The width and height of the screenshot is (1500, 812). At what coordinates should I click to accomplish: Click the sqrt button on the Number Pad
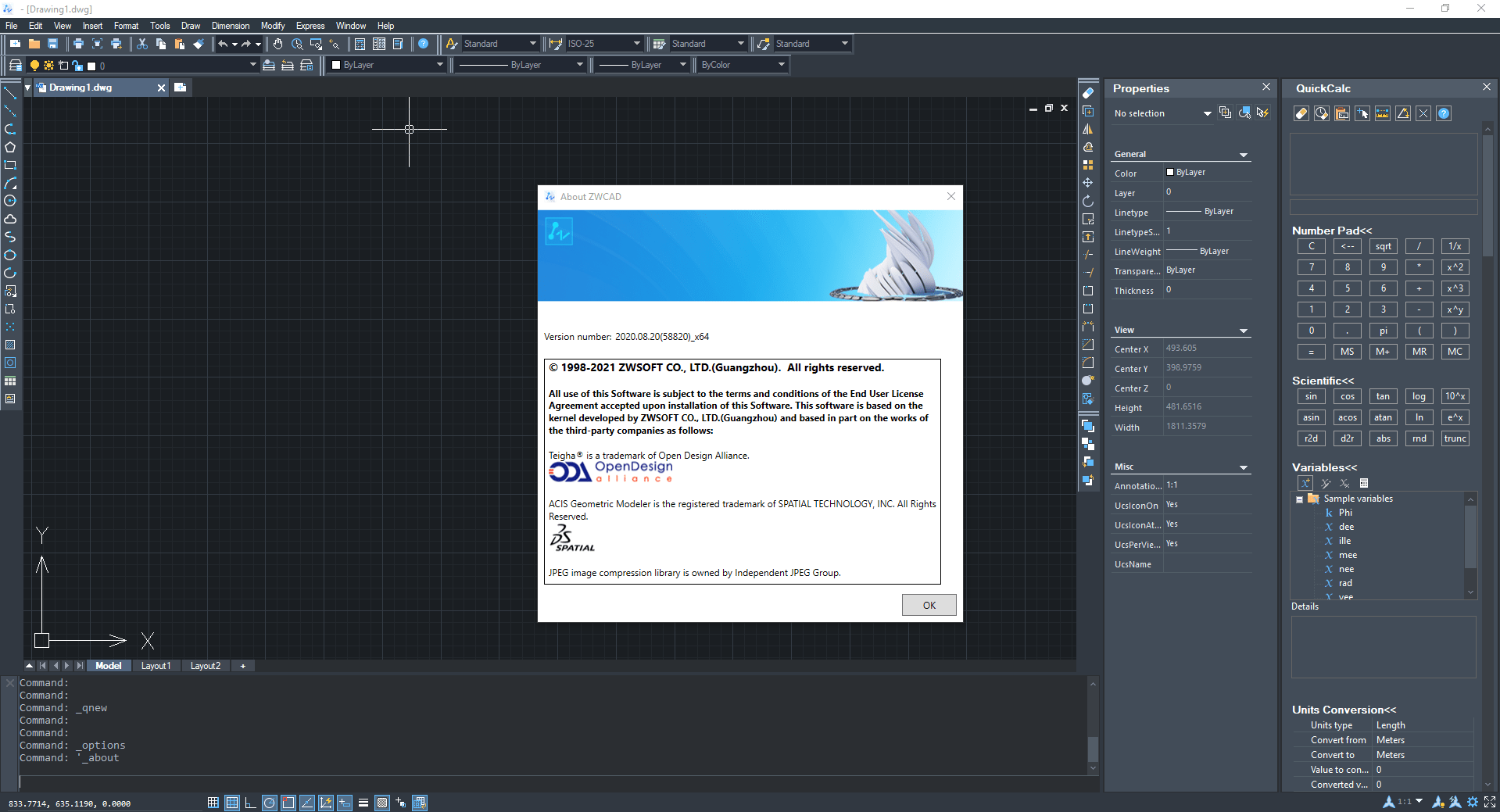click(x=1383, y=246)
